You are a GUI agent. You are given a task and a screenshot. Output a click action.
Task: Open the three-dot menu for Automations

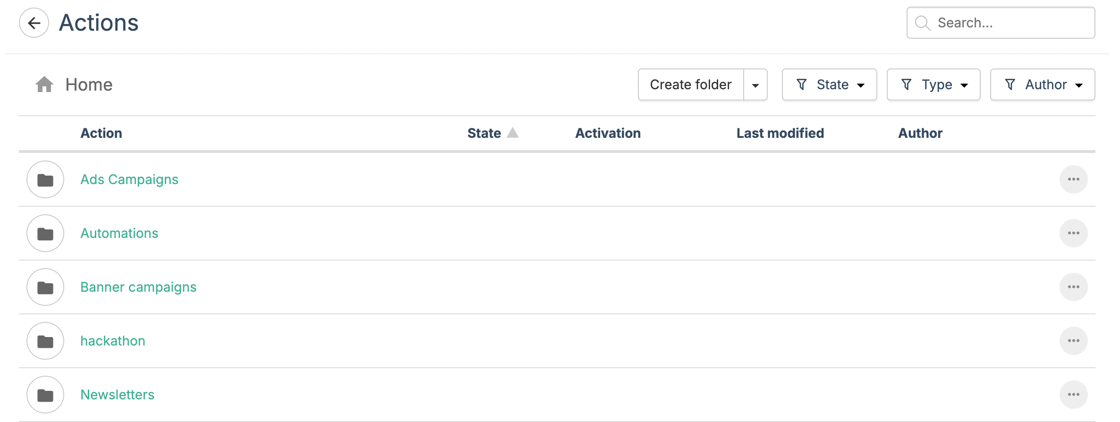[1073, 234]
